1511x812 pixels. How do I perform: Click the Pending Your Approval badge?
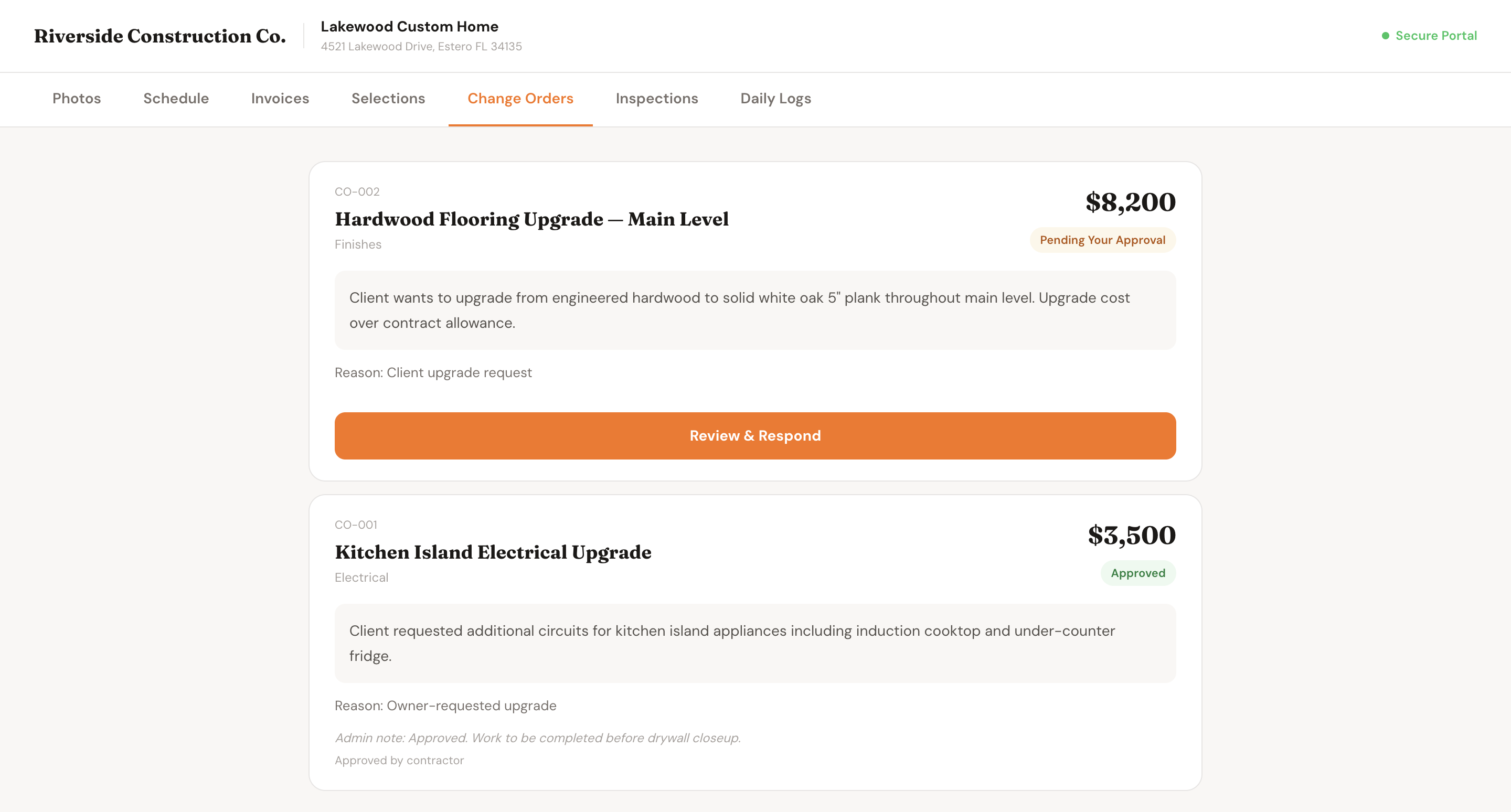[x=1102, y=240]
